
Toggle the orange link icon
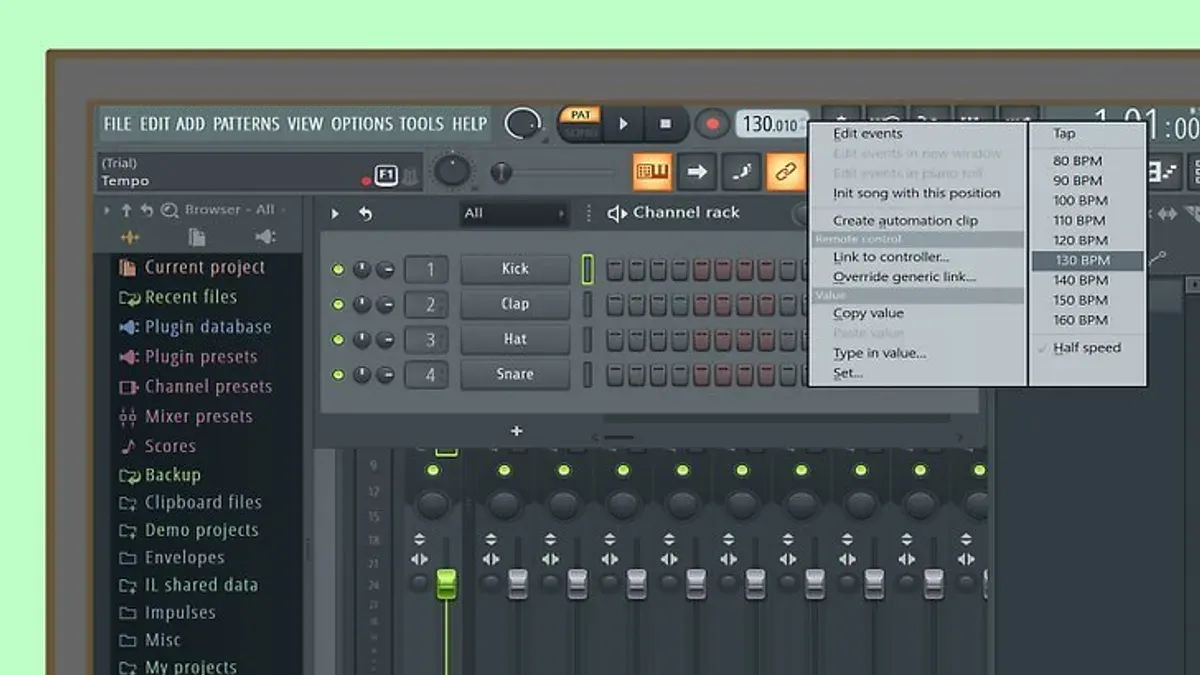click(x=786, y=172)
